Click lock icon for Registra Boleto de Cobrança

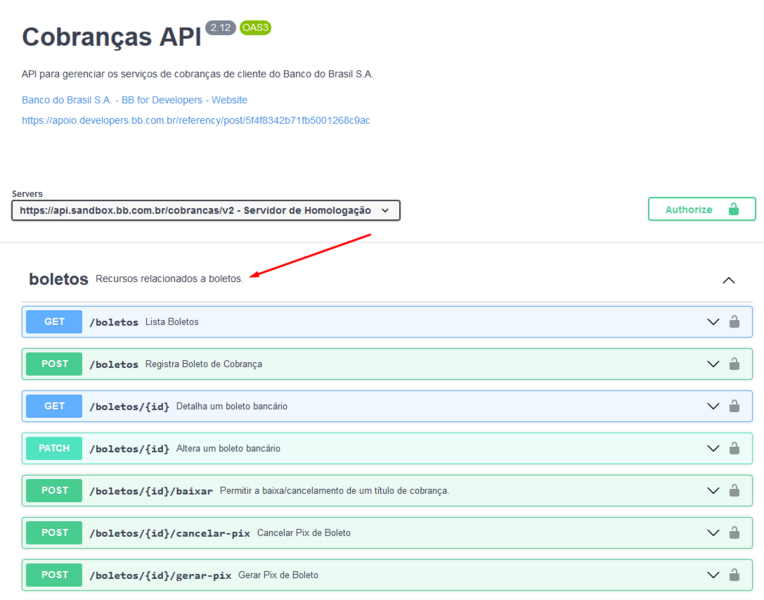[734, 364]
